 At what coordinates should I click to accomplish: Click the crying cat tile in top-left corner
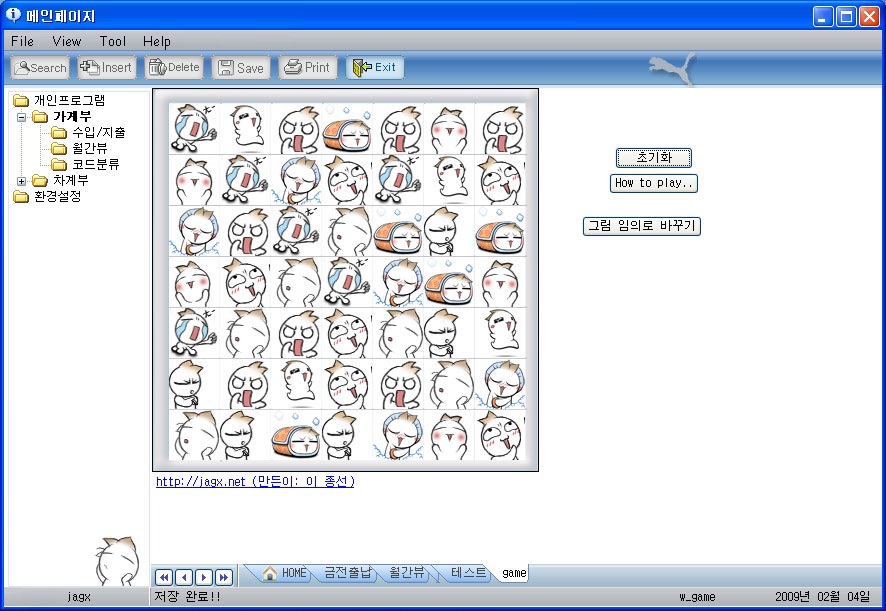click(194, 129)
